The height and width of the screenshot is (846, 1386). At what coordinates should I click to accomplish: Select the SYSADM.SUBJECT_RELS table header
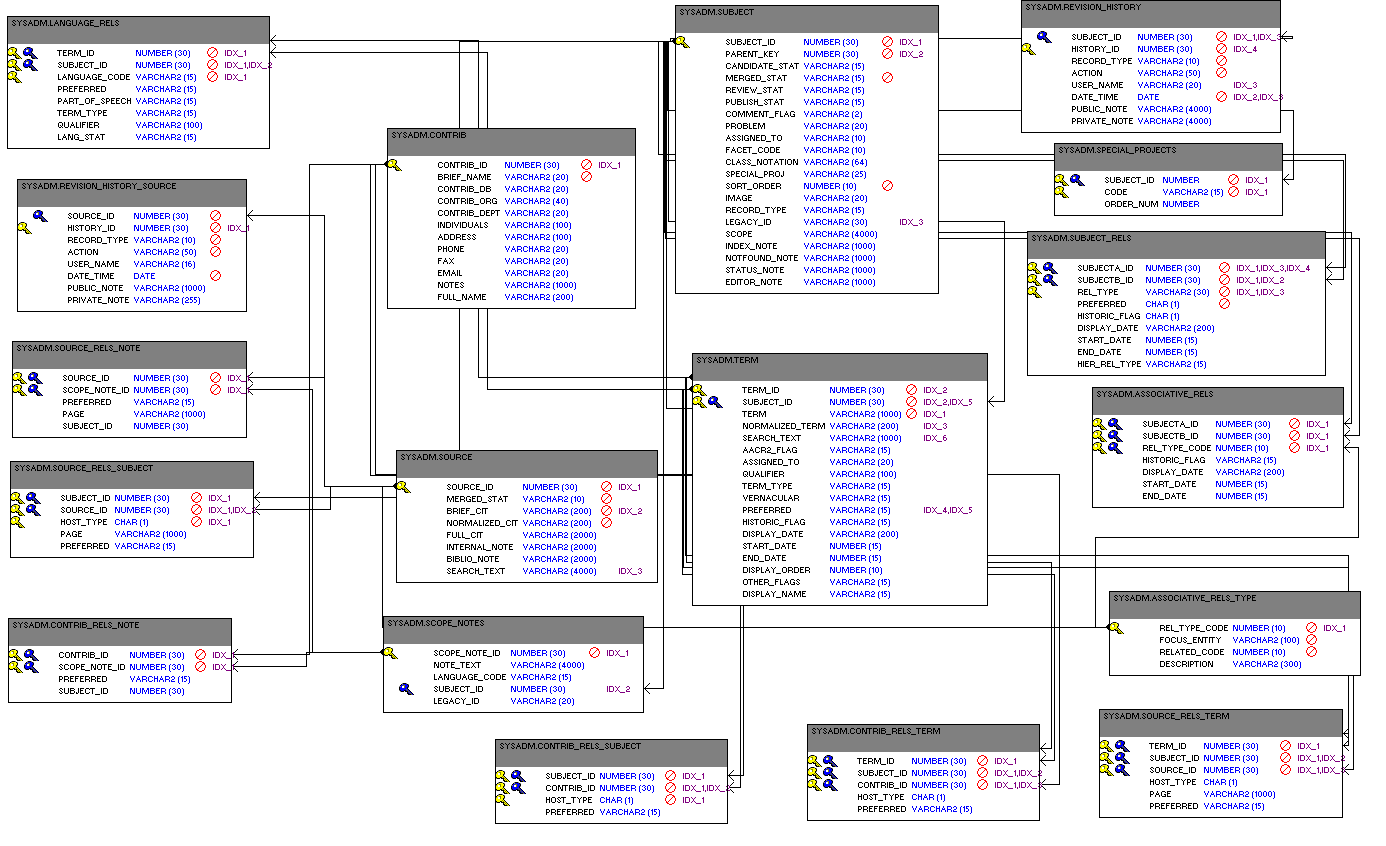1176,244
